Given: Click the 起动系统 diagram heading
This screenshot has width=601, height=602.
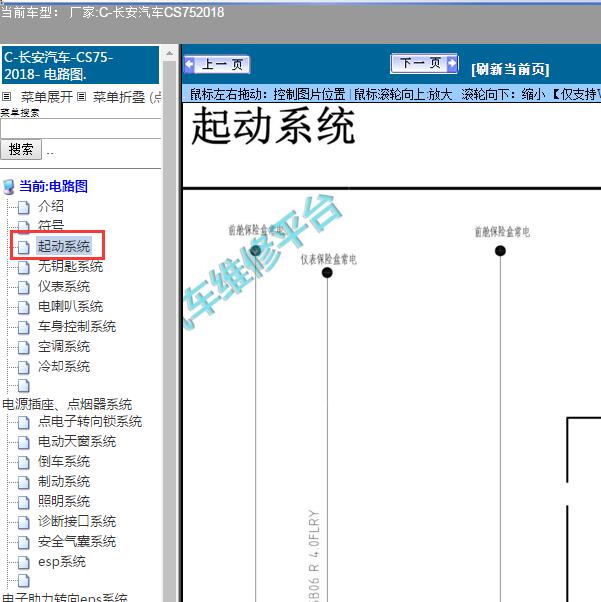Looking at the screenshot, I should coord(273,126).
